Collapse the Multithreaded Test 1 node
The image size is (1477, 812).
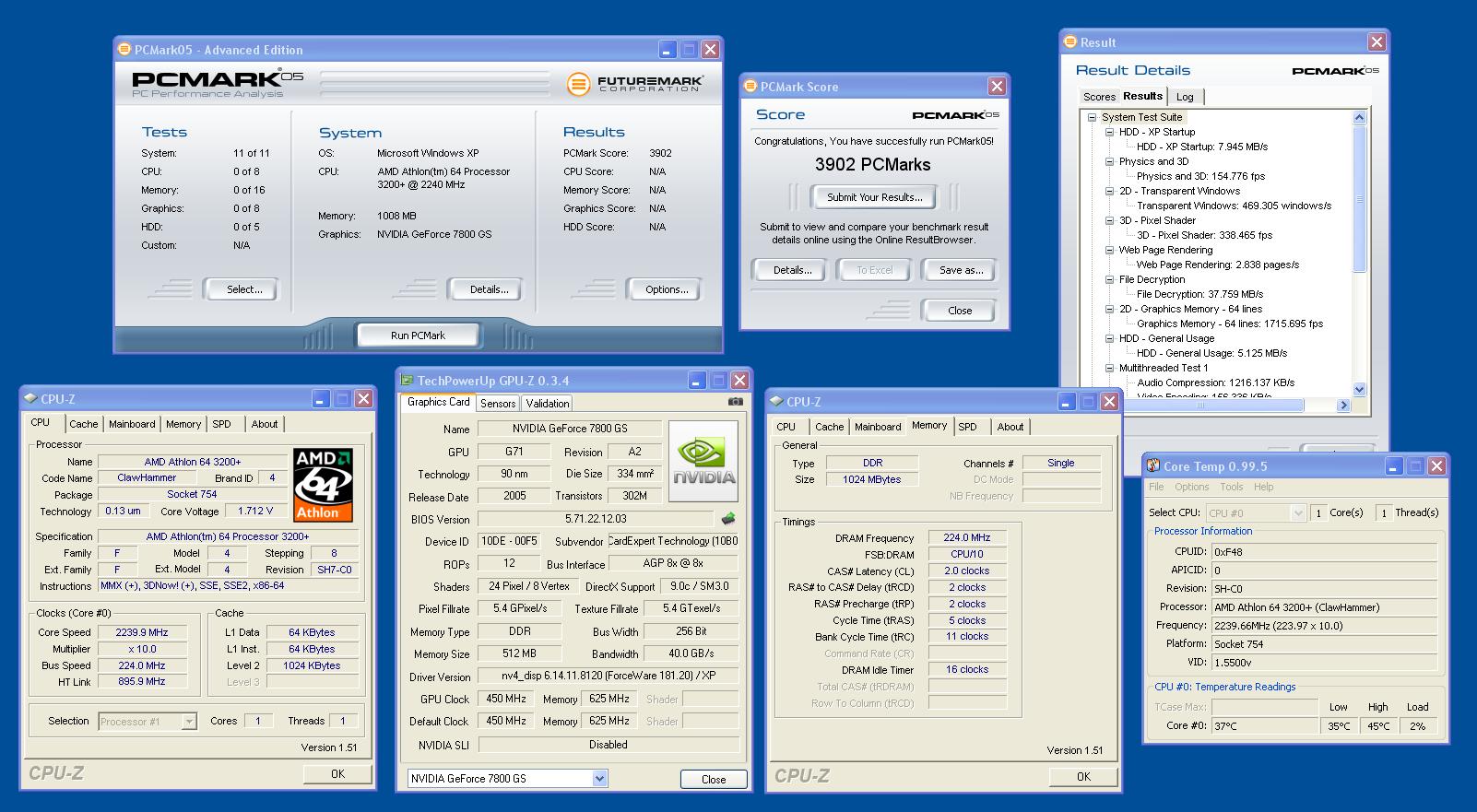(x=1110, y=368)
